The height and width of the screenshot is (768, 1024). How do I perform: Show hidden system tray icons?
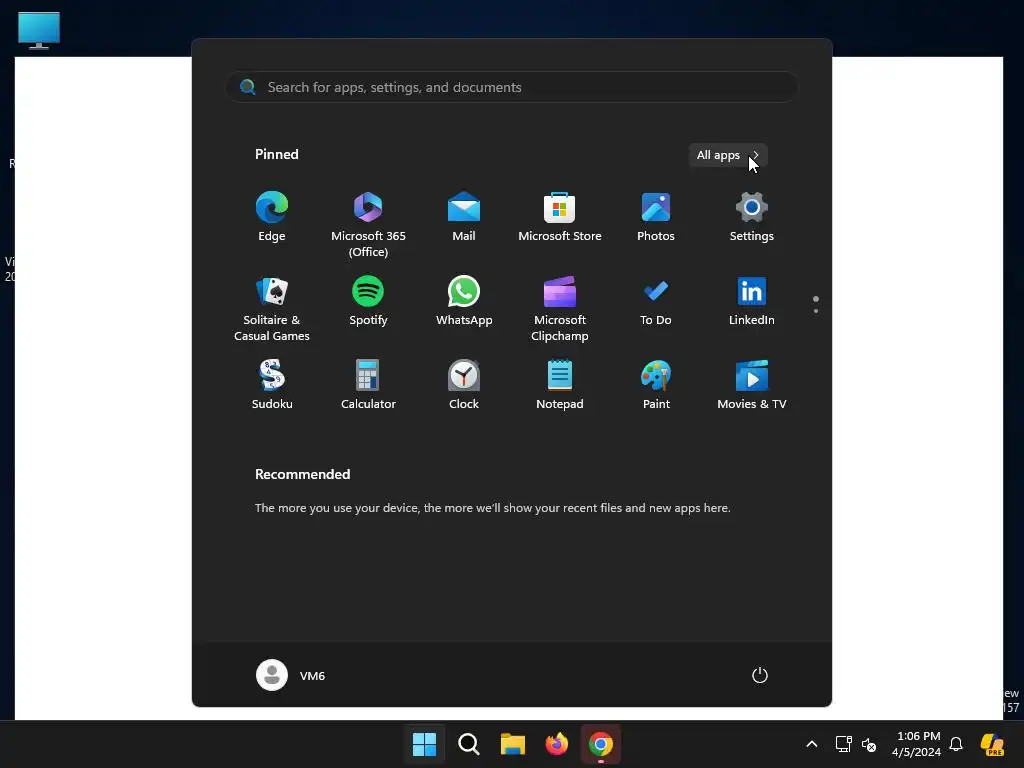(812, 744)
